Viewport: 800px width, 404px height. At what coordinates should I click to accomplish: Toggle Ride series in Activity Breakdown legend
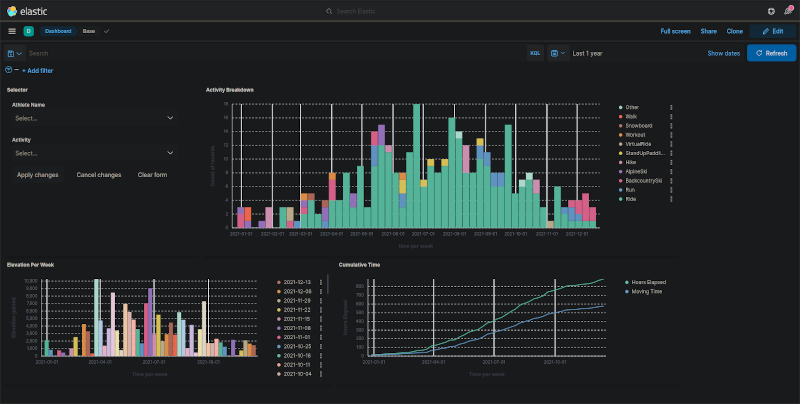click(631, 199)
